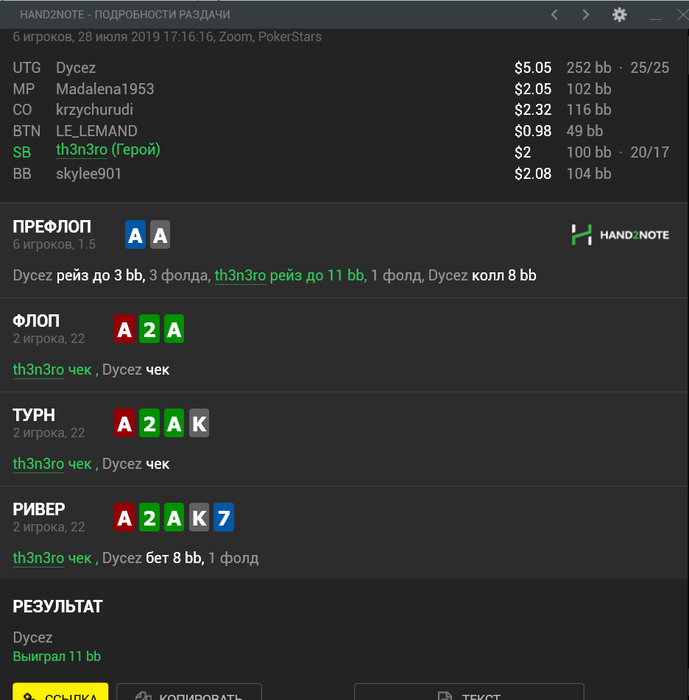The image size is (689, 700).
Task: Click the gray Ace card in the preflop section
Action: [160, 235]
